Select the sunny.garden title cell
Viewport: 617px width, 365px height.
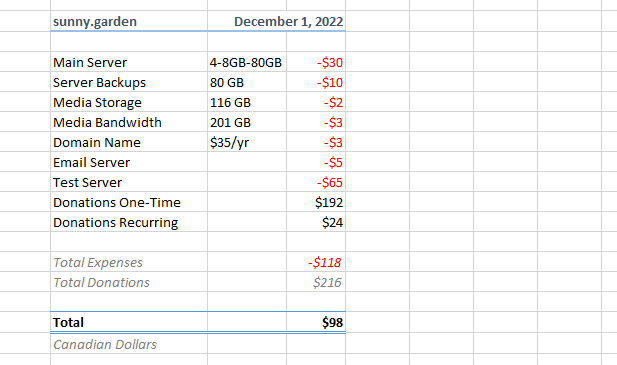click(x=129, y=21)
